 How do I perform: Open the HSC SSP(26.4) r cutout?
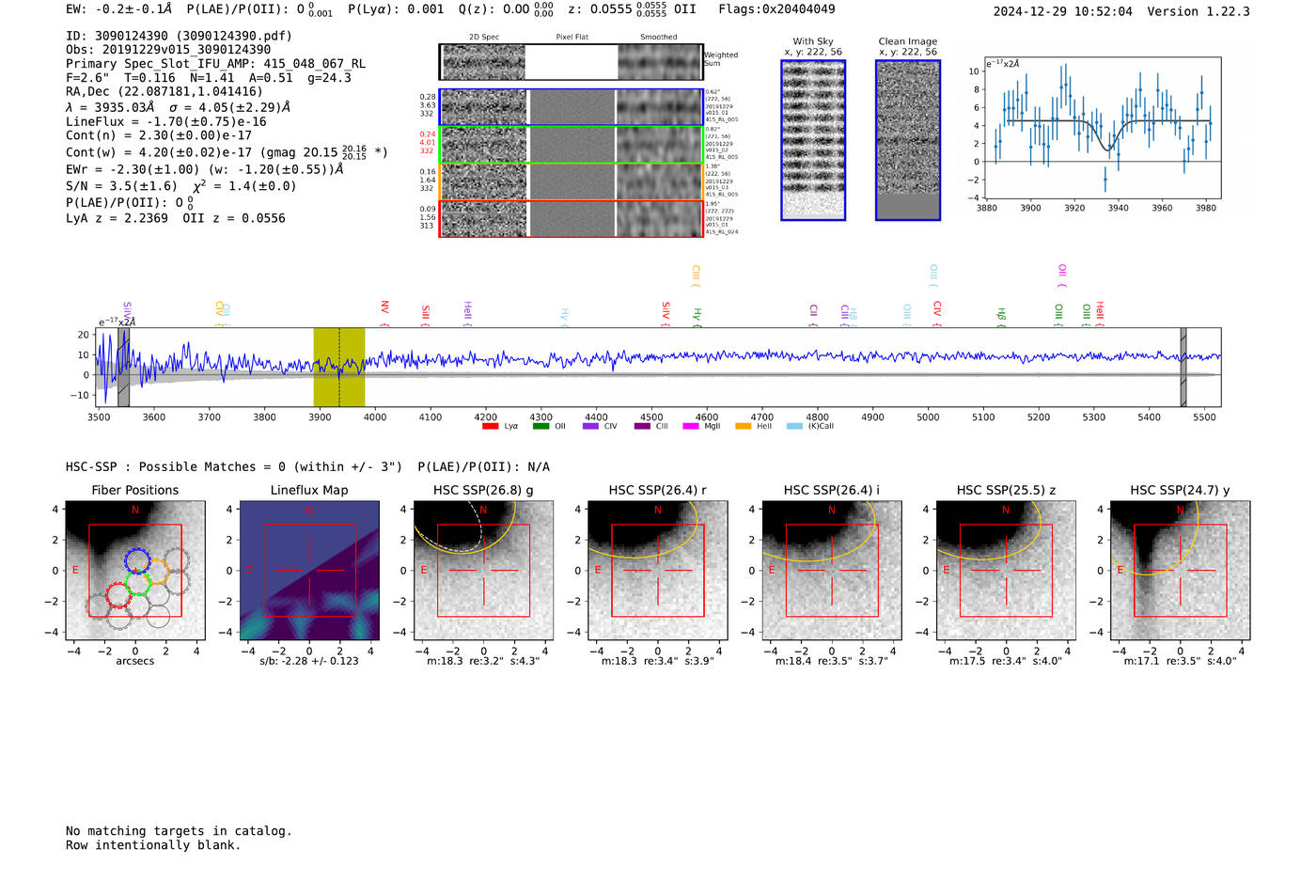tap(657, 571)
